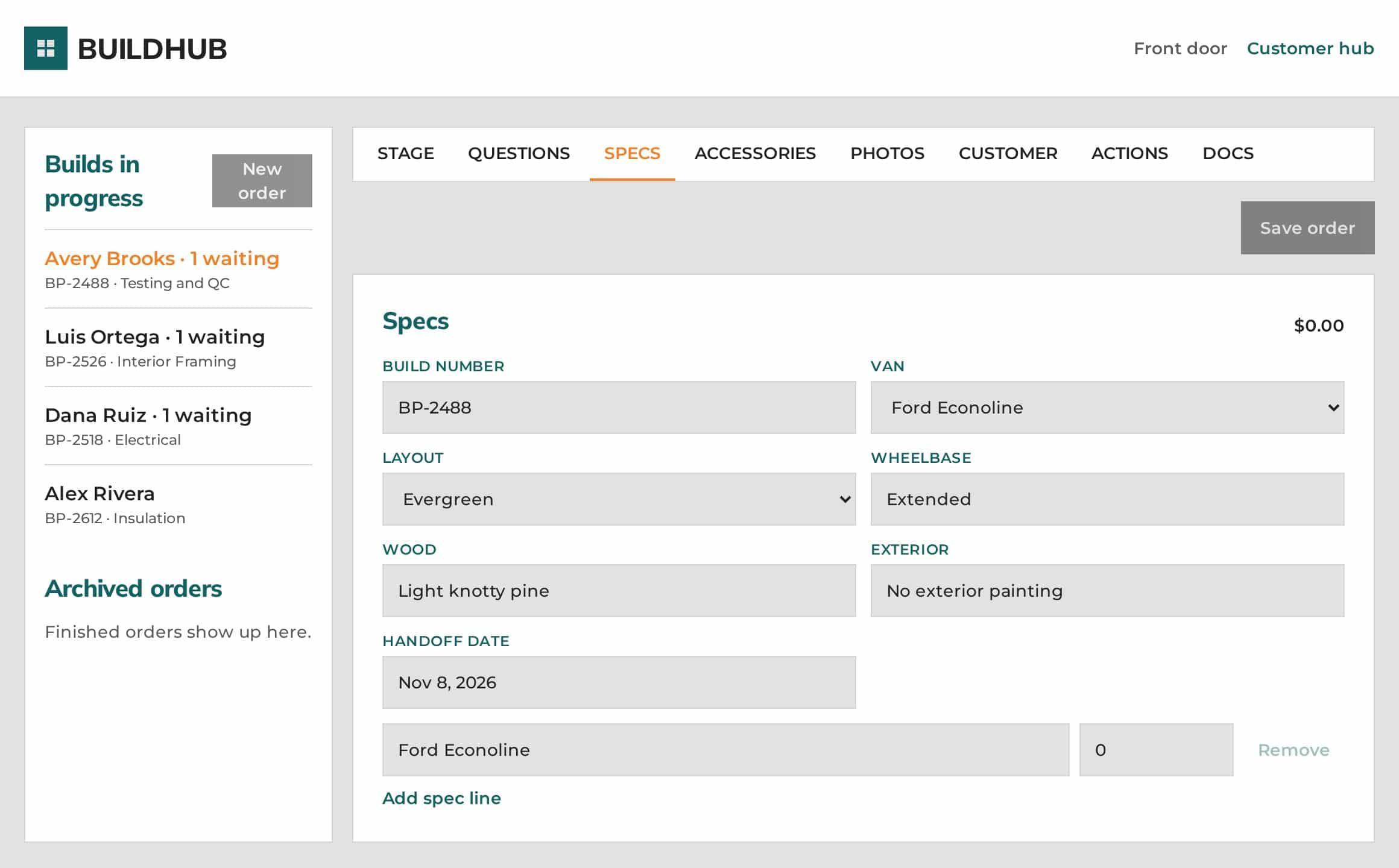Screen dimensions: 1399x868
Task: Edit the Ford Econoline spec line name
Action: click(725, 750)
